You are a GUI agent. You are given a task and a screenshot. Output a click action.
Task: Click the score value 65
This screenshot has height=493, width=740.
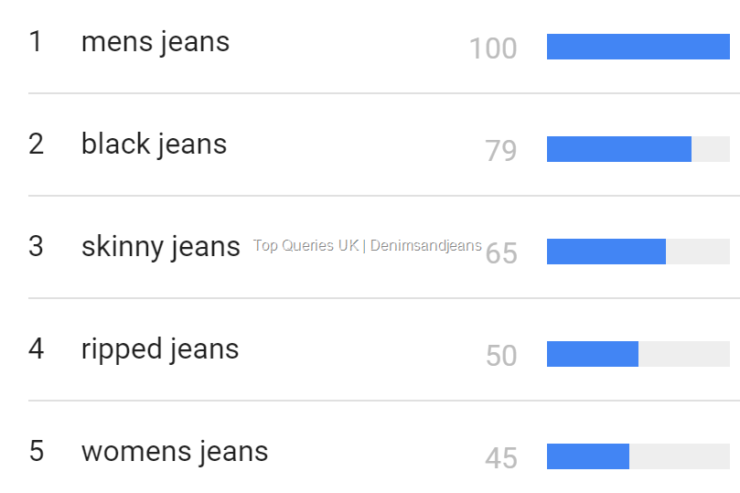pos(501,254)
